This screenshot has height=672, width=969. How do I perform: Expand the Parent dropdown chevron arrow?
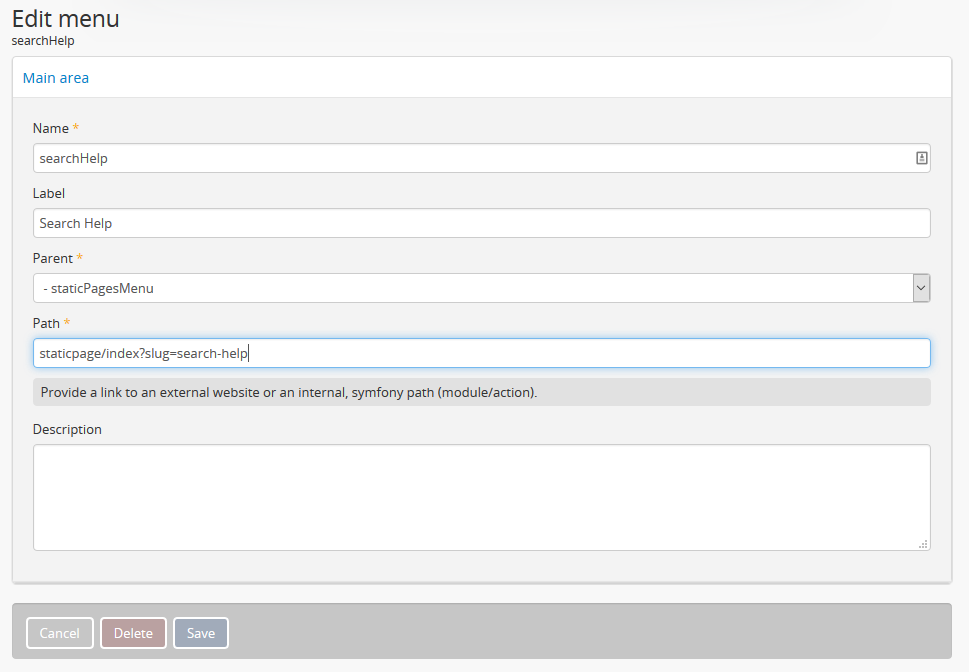point(921,288)
